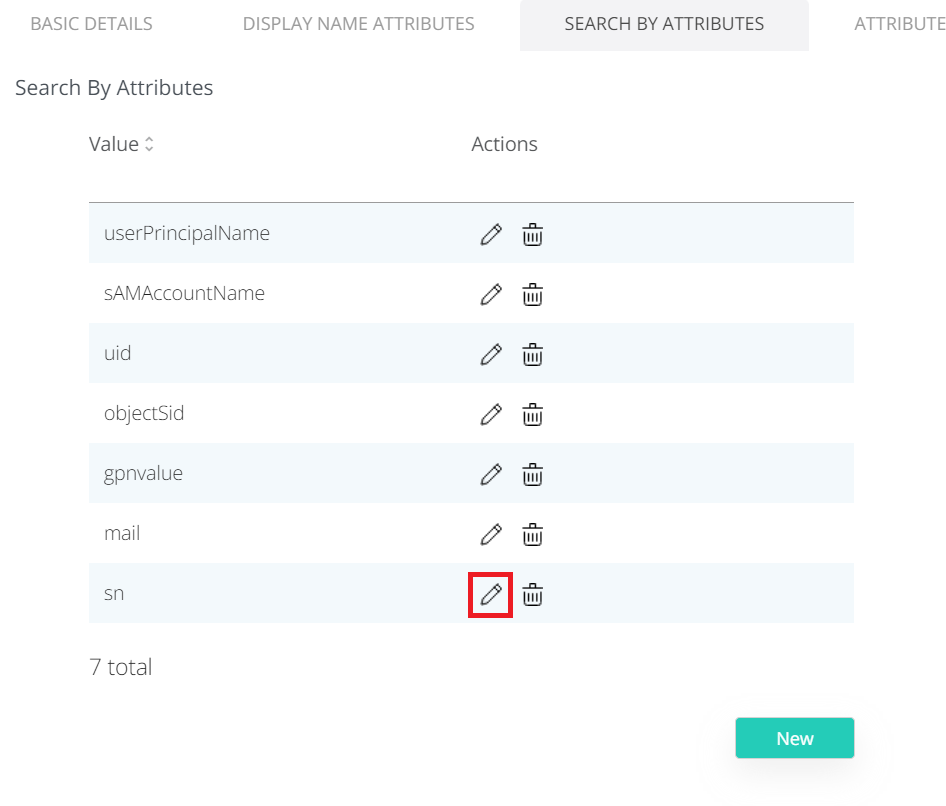Edit the gpnvalue attribute
Screen dimensions: 946x806
click(x=490, y=475)
